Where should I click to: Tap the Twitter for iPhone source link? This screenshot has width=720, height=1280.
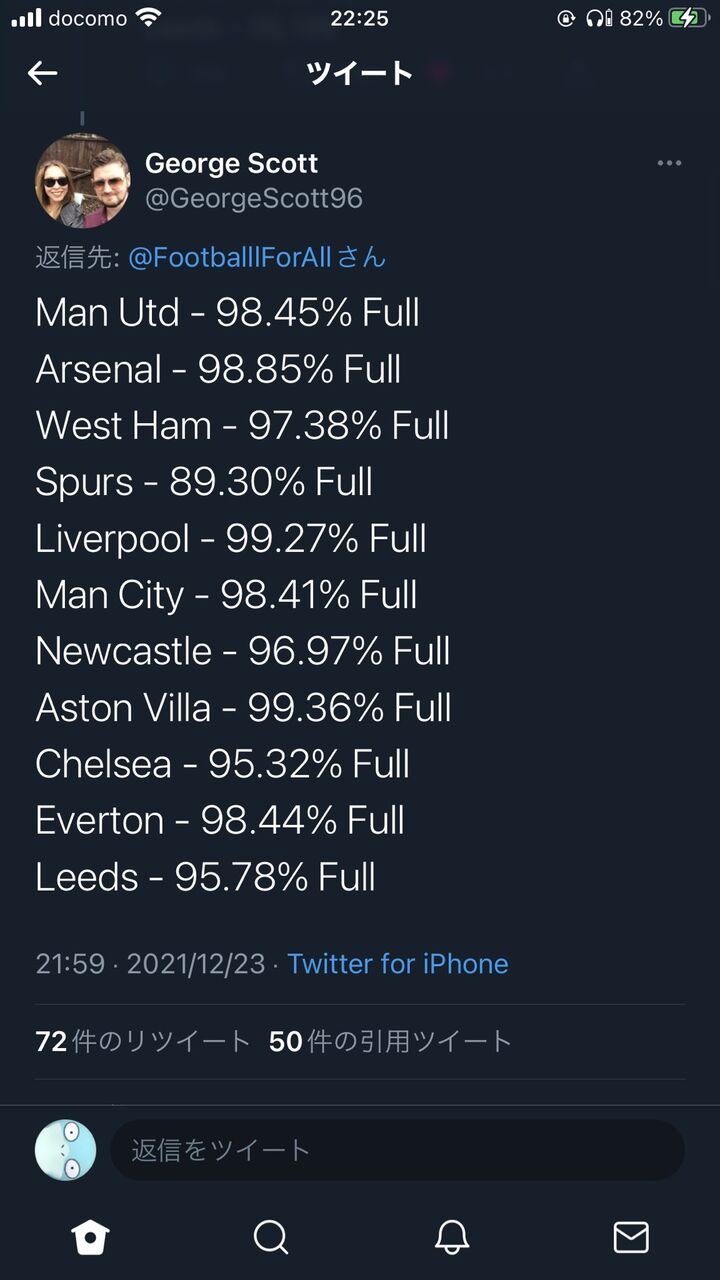(398, 964)
